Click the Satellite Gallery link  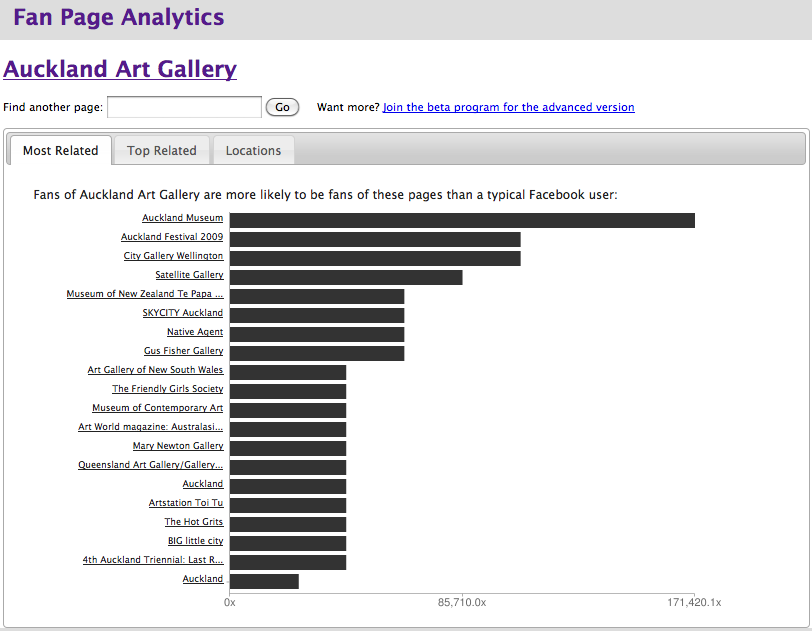point(189,275)
